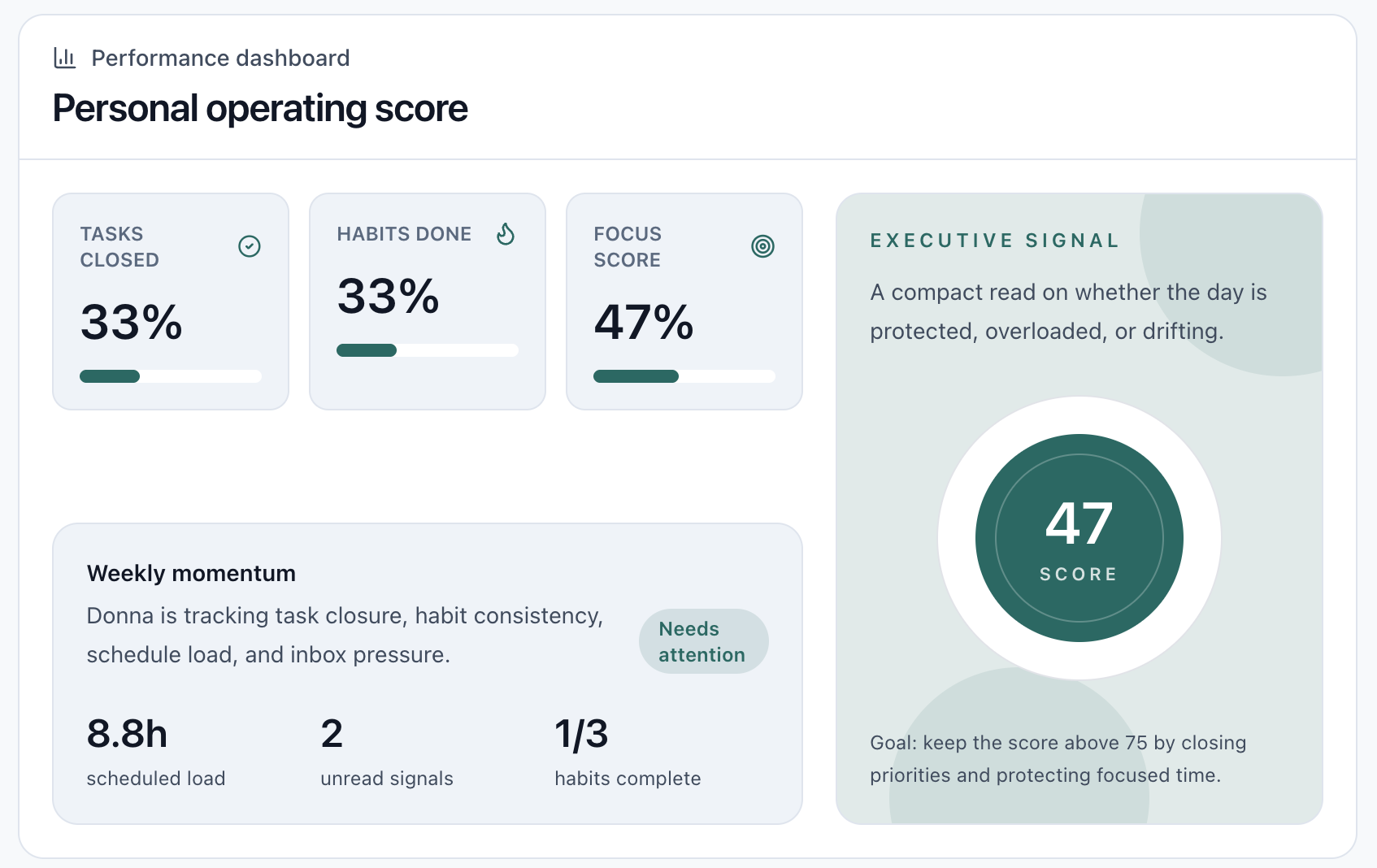
Task: Click the Performance dashboard label
Action: 220,59
